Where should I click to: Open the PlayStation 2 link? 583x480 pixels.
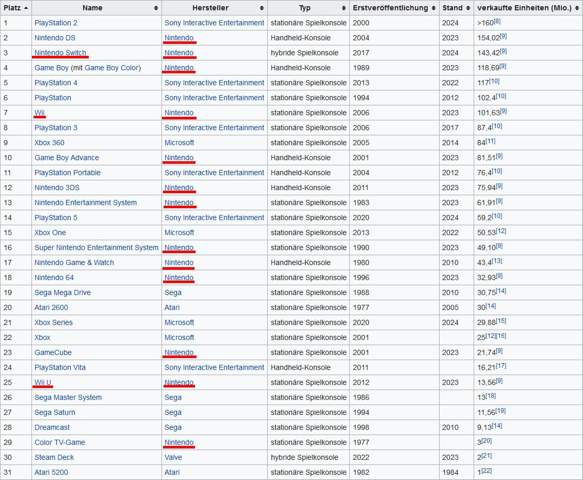point(56,23)
